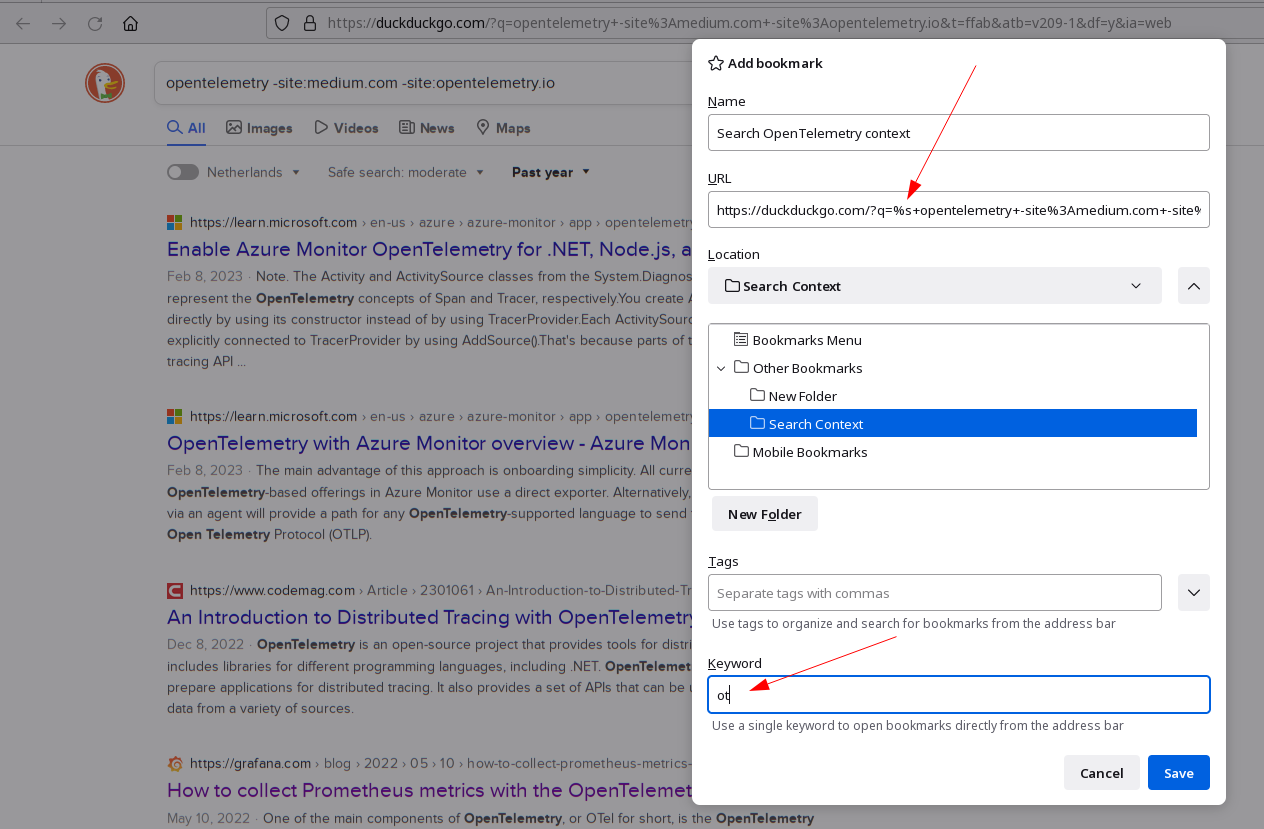Screen dimensions: 1264x829
Task: Click the CODE Magazine favicon
Action: [175, 590]
